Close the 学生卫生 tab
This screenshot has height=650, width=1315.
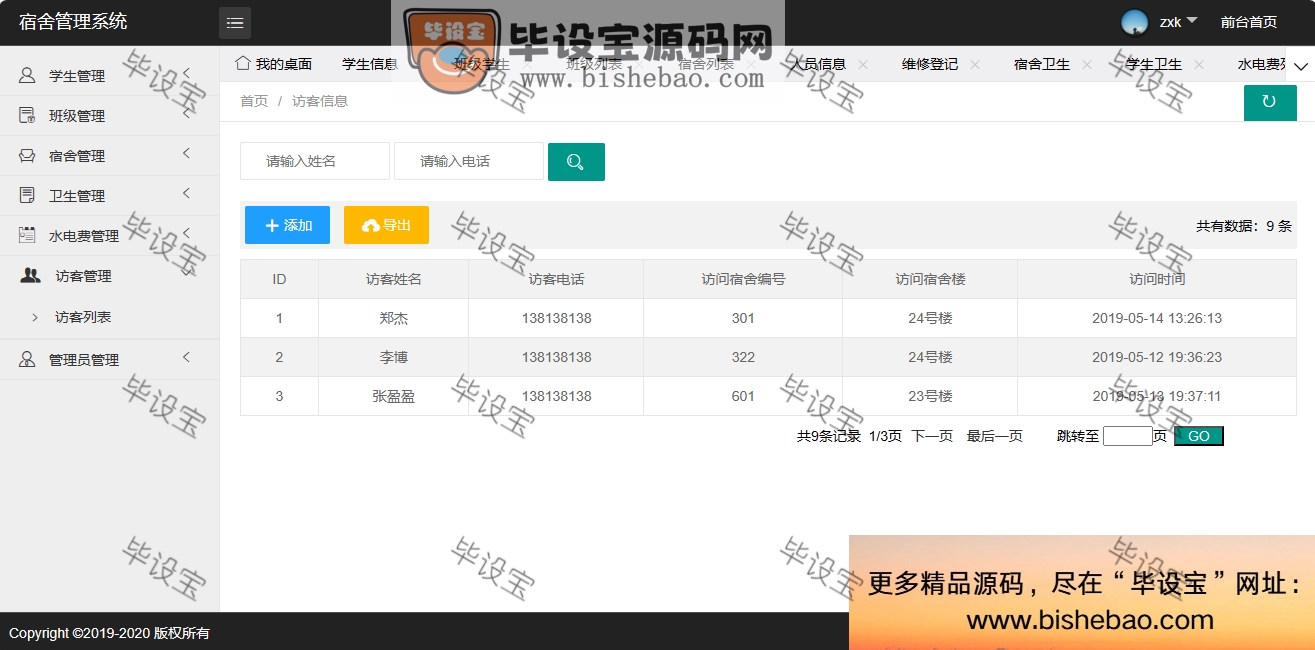1199,64
